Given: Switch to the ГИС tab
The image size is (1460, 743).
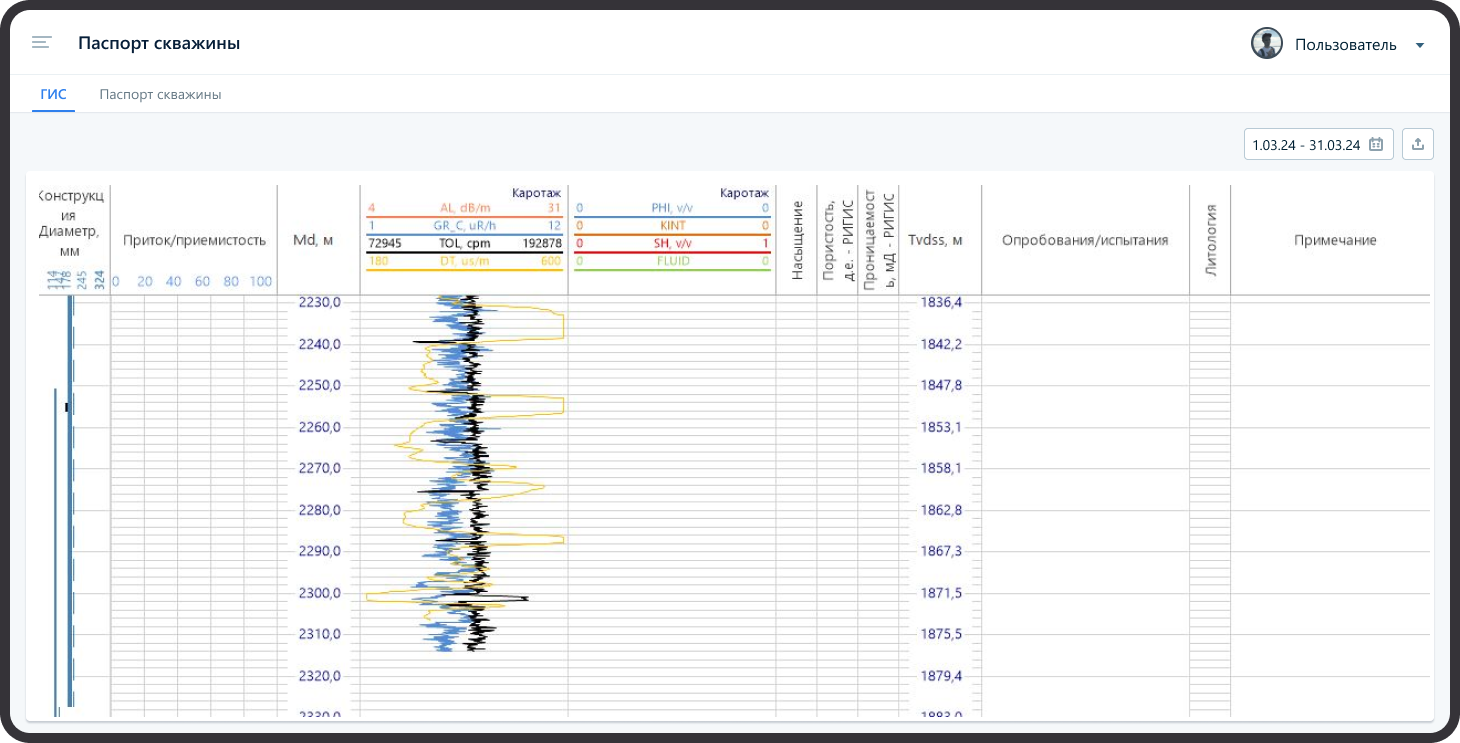Looking at the screenshot, I should [x=53, y=95].
